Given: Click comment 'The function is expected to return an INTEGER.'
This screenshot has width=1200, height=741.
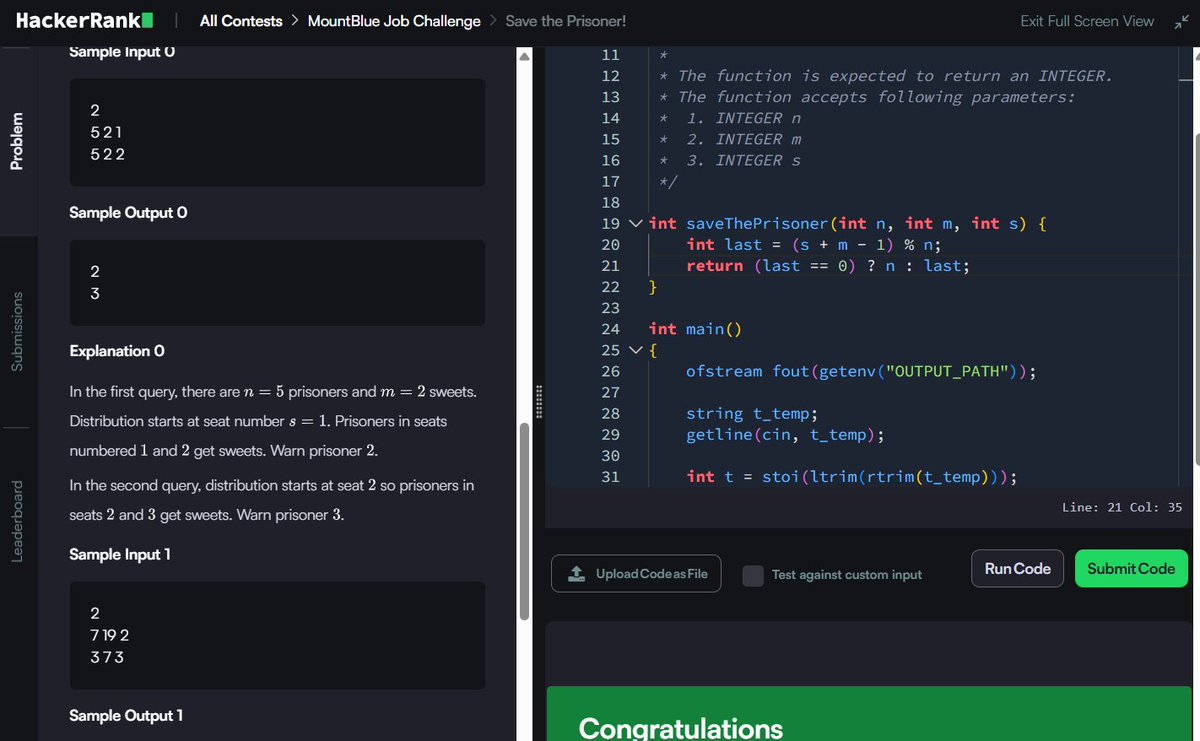Looking at the screenshot, I should coord(895,75).
